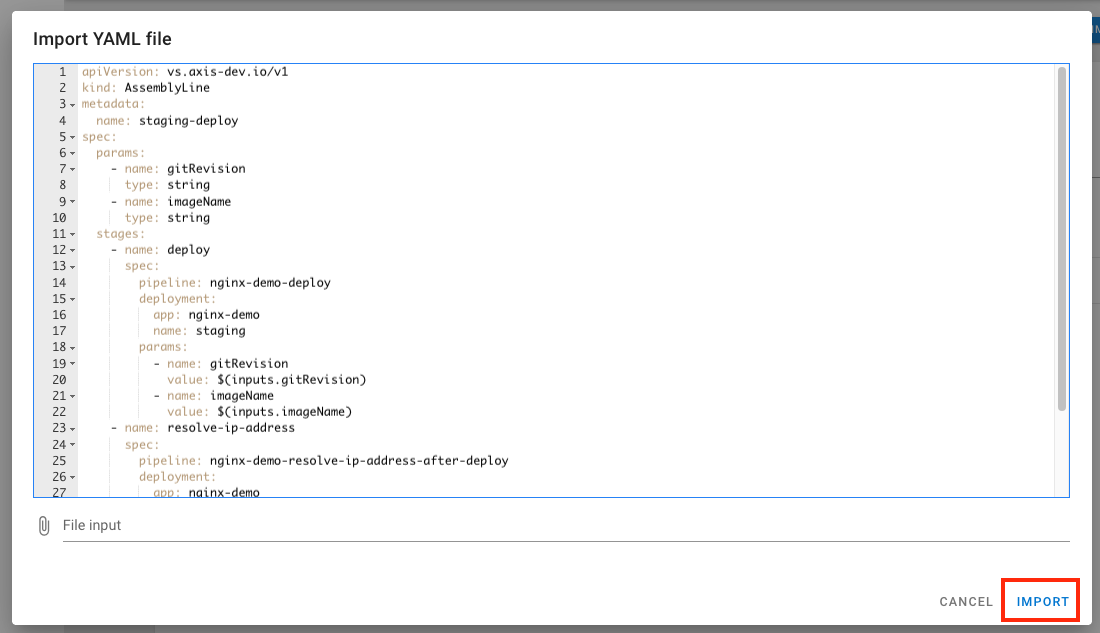Click the nginx-demo-deploy pipeline value

277,283
